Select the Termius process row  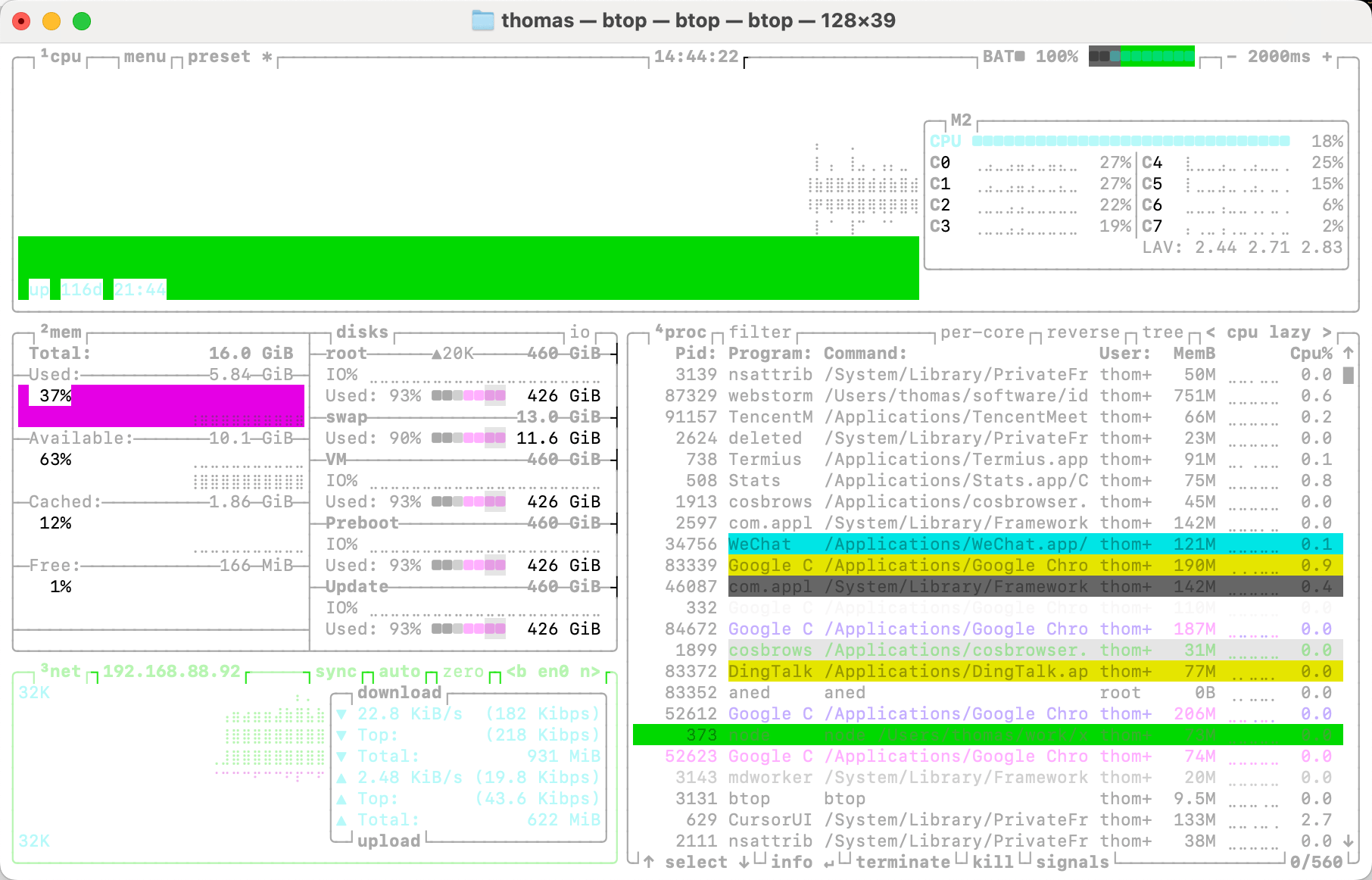(x=988, y=460)
